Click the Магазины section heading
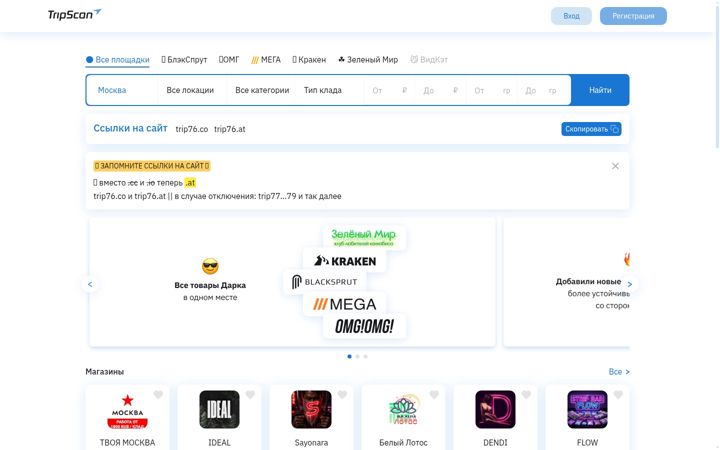The width and height of the screenshot is (720, 450). (105, 371)
